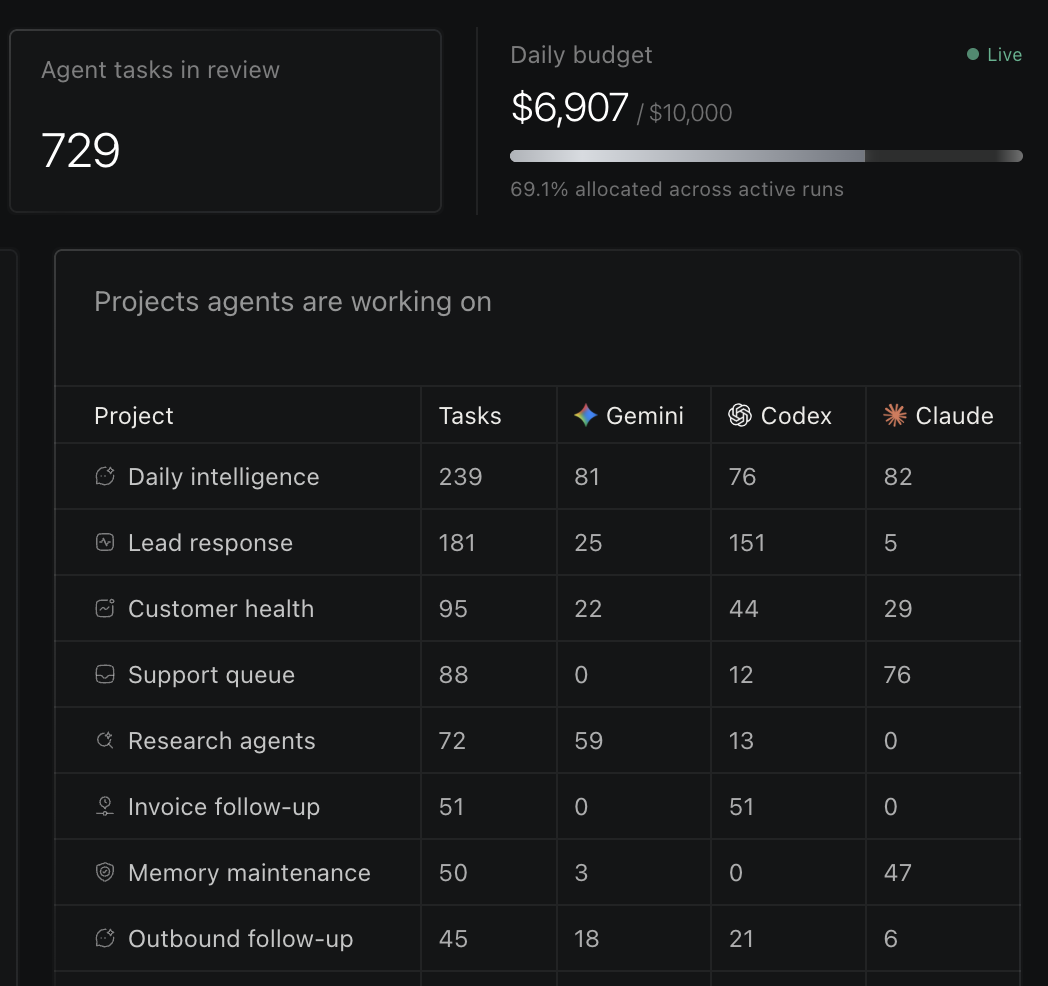
Task: Select the Lead response Codex count 151
Action: 747,542
